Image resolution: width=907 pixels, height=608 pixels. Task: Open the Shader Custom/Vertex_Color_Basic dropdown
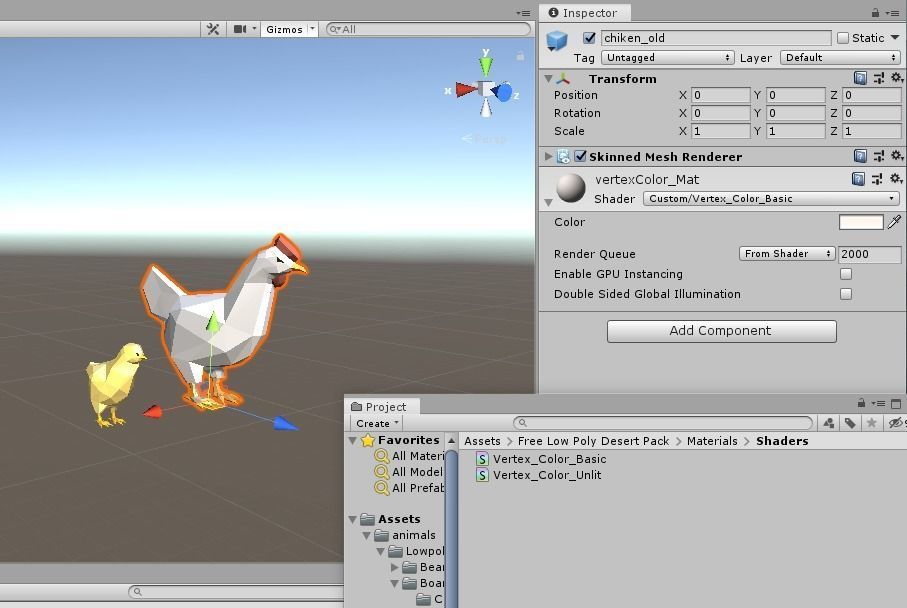(x=771, y=198)
